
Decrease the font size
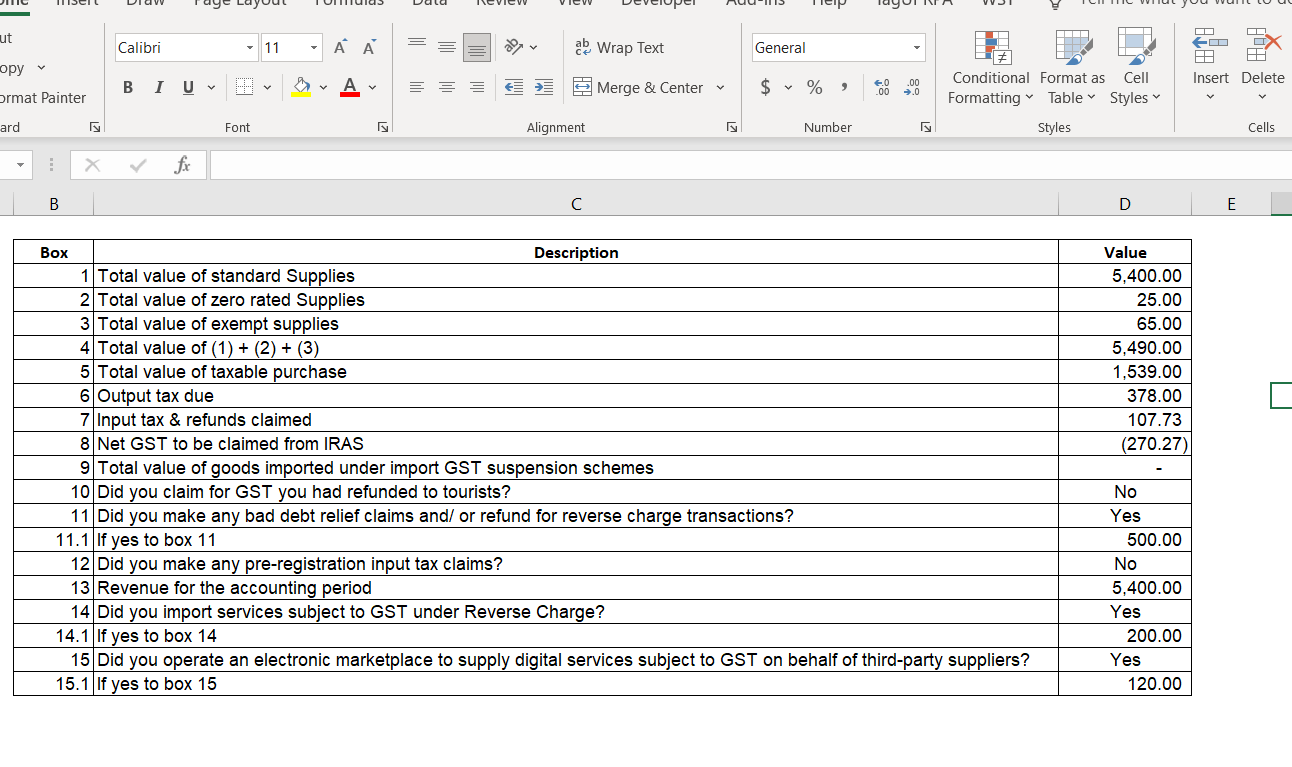click(x=369, y=48)
